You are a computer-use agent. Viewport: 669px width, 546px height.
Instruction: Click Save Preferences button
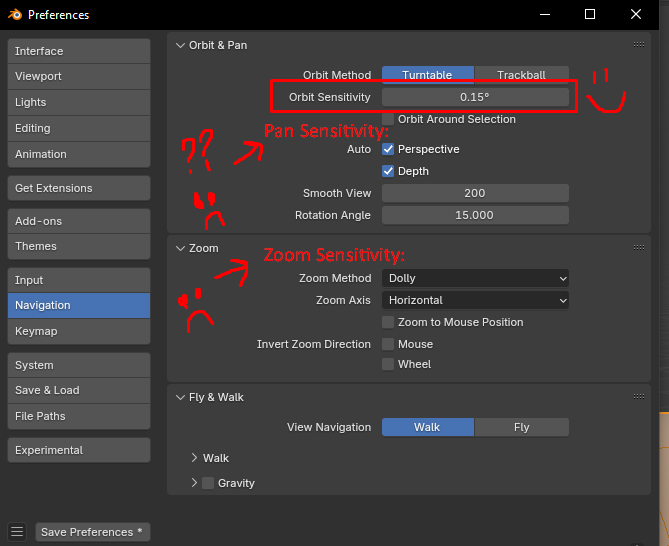point(93,532)
